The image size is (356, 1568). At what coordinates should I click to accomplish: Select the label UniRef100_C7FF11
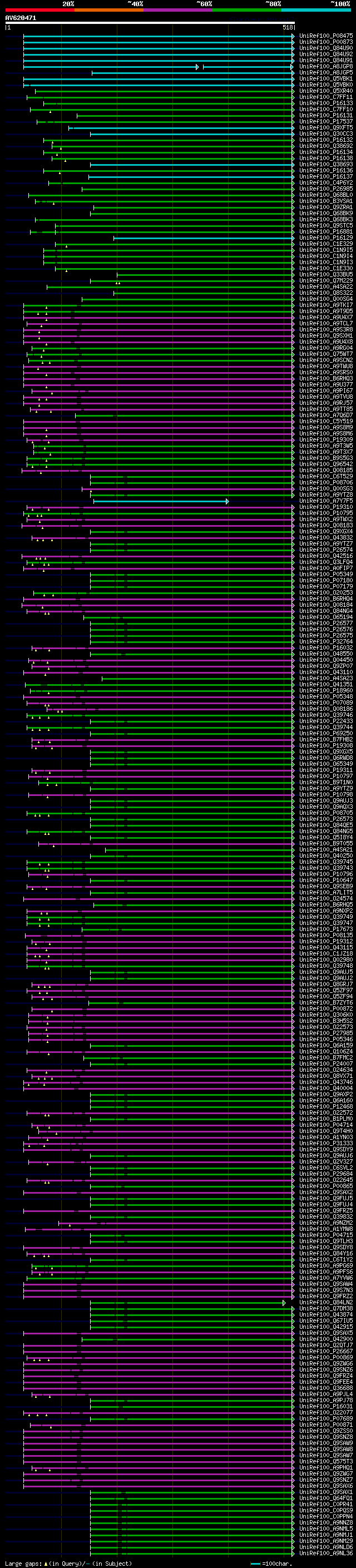point(326,97)
